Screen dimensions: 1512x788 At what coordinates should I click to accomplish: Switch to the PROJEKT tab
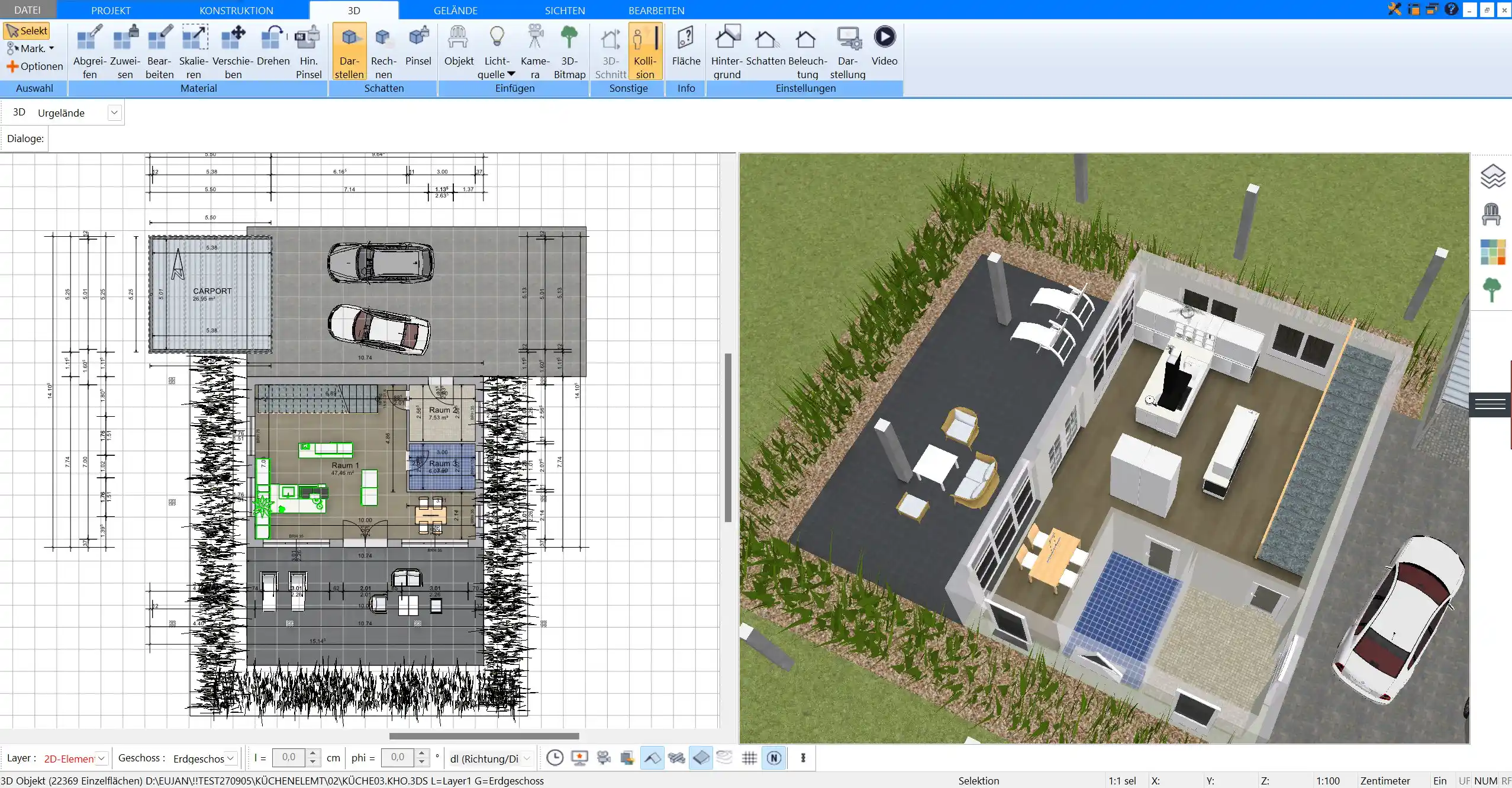click(x=111, y=10)
